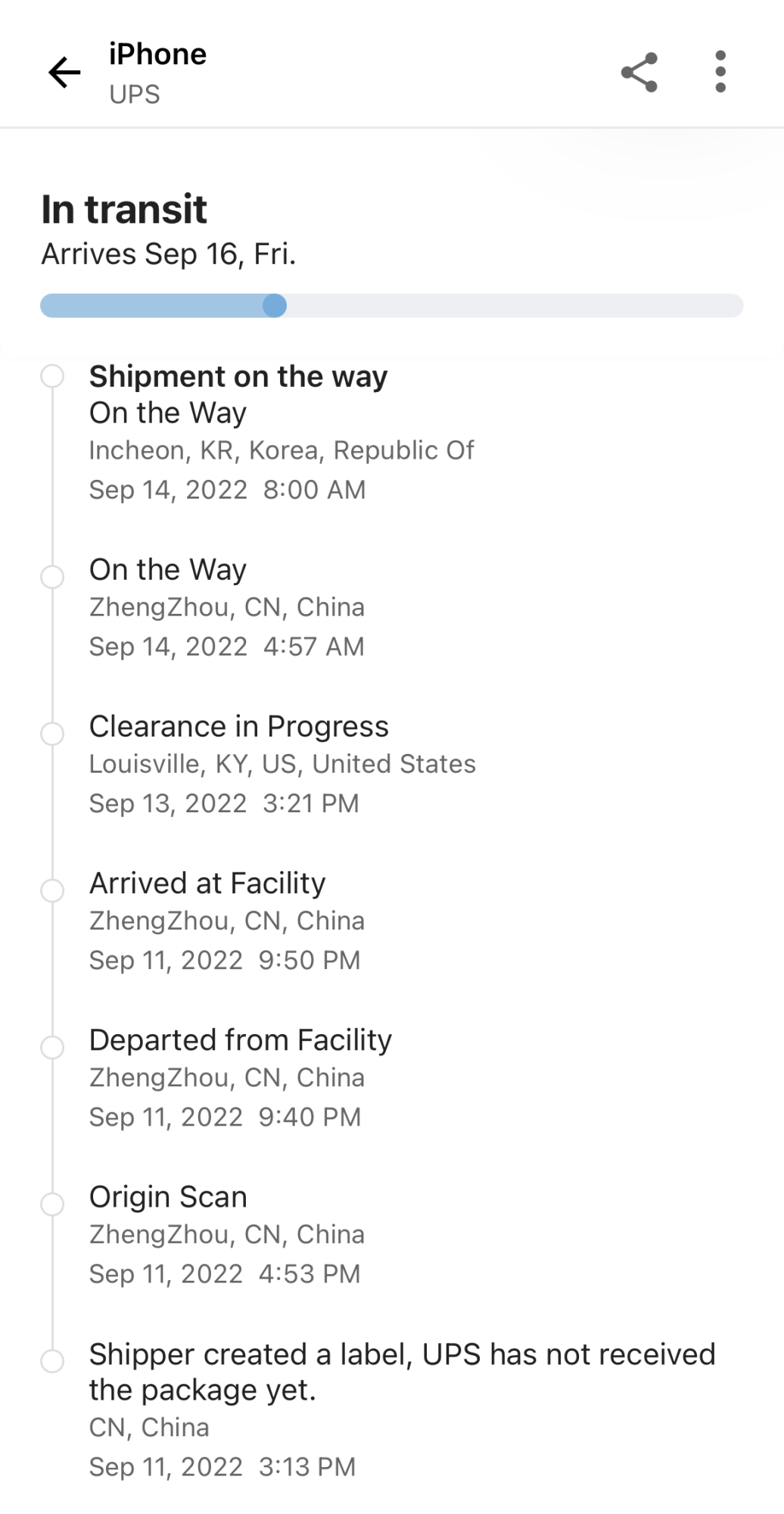Viewport: 784px width, 1514px height.
Task: Click the Departed from Facility marker circle
Action: (x=52, y=1048)
